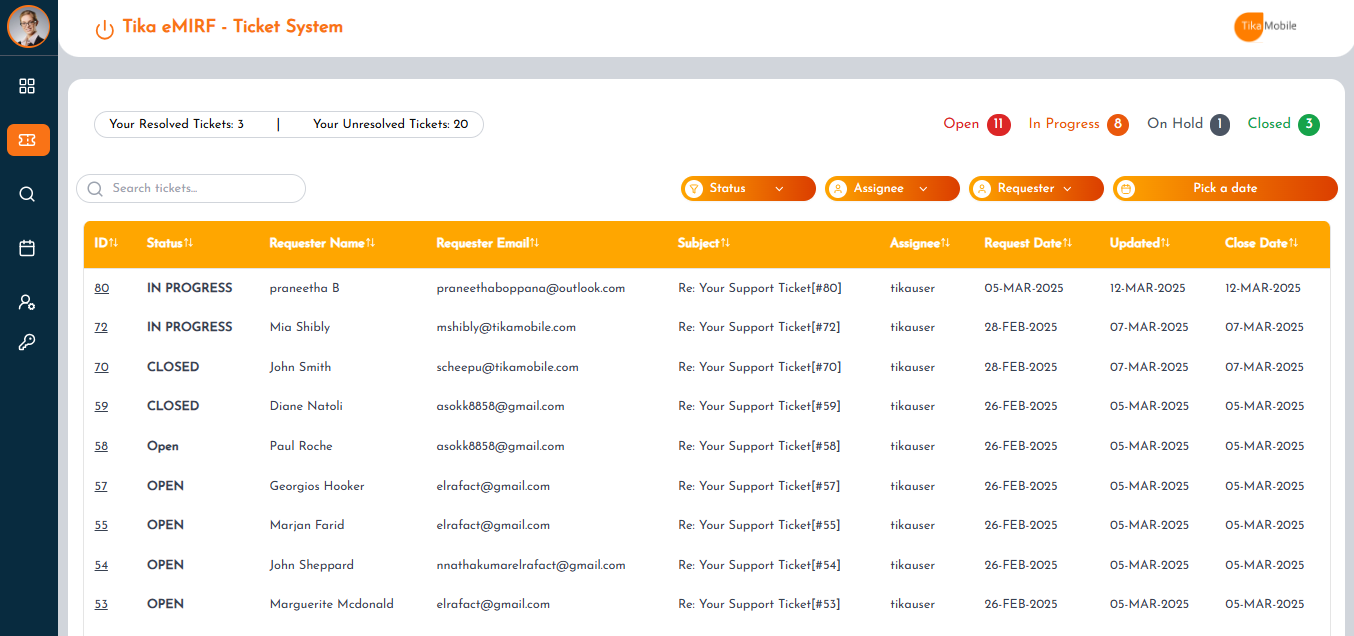The height and width of the screenshot is (636, 1354).
Task: Sort tickets by Request Date column
Action: [x=1028, y=243]
